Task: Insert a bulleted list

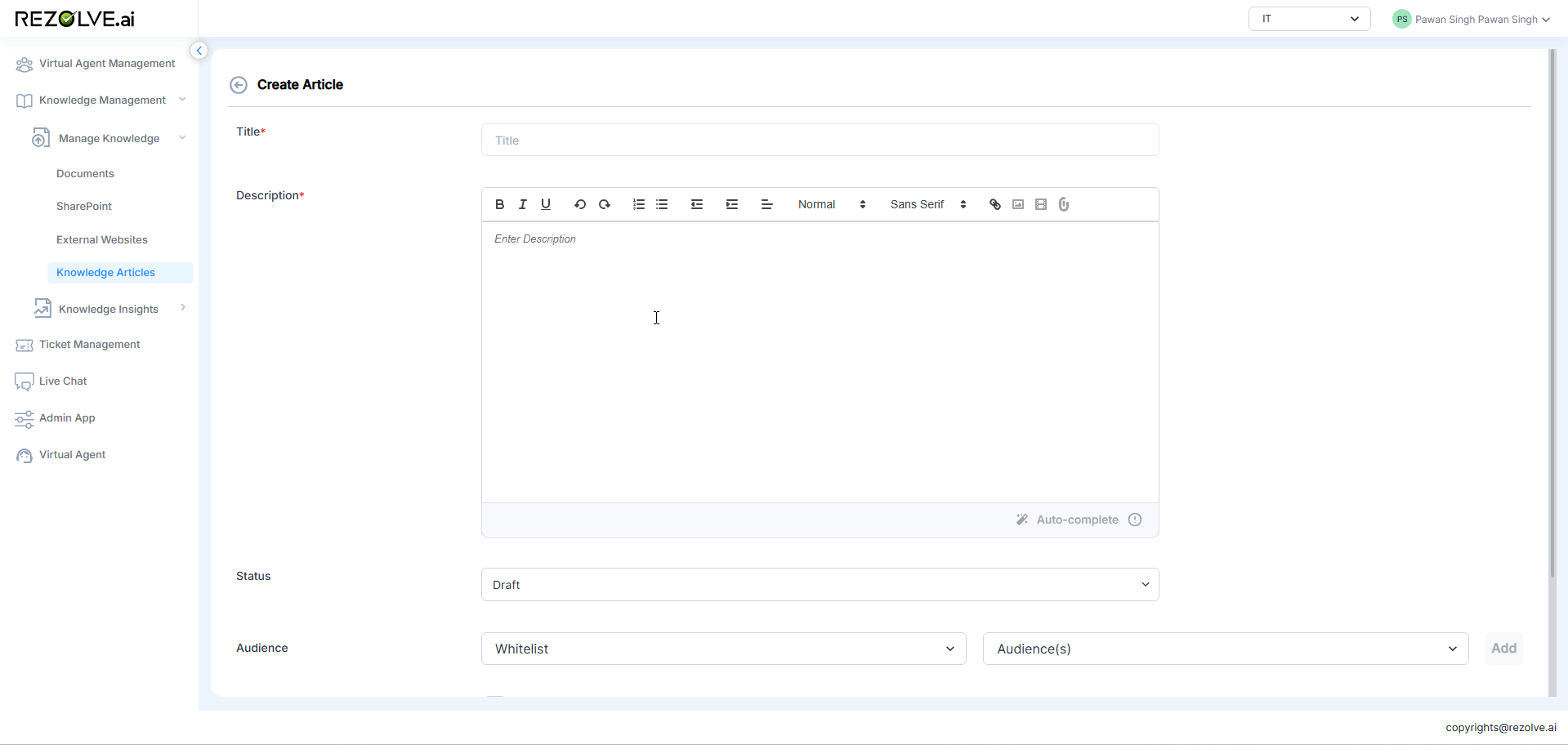Action: tap(662, 204)
